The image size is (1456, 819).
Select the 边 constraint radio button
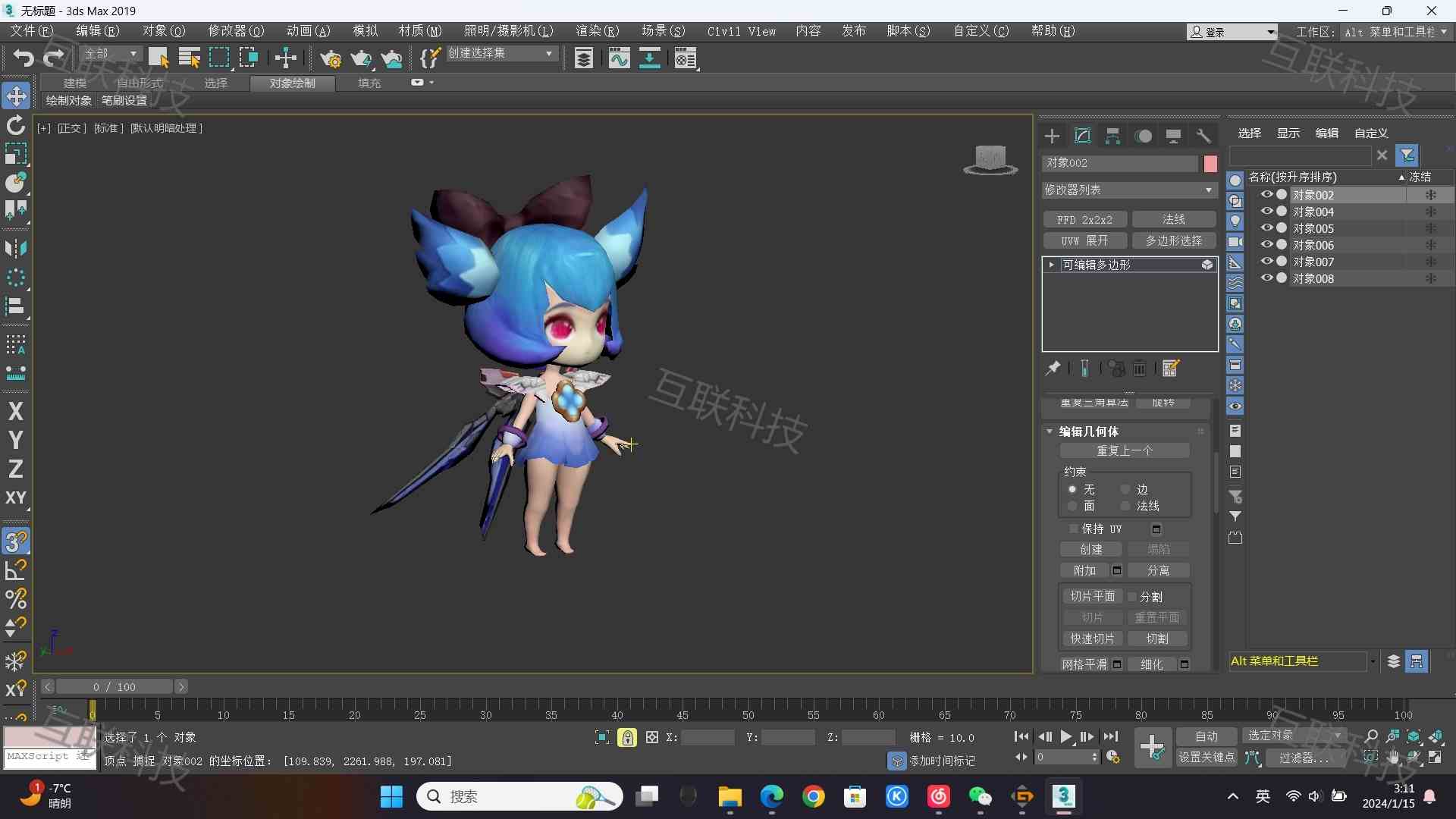click(x=1125, y=489)
